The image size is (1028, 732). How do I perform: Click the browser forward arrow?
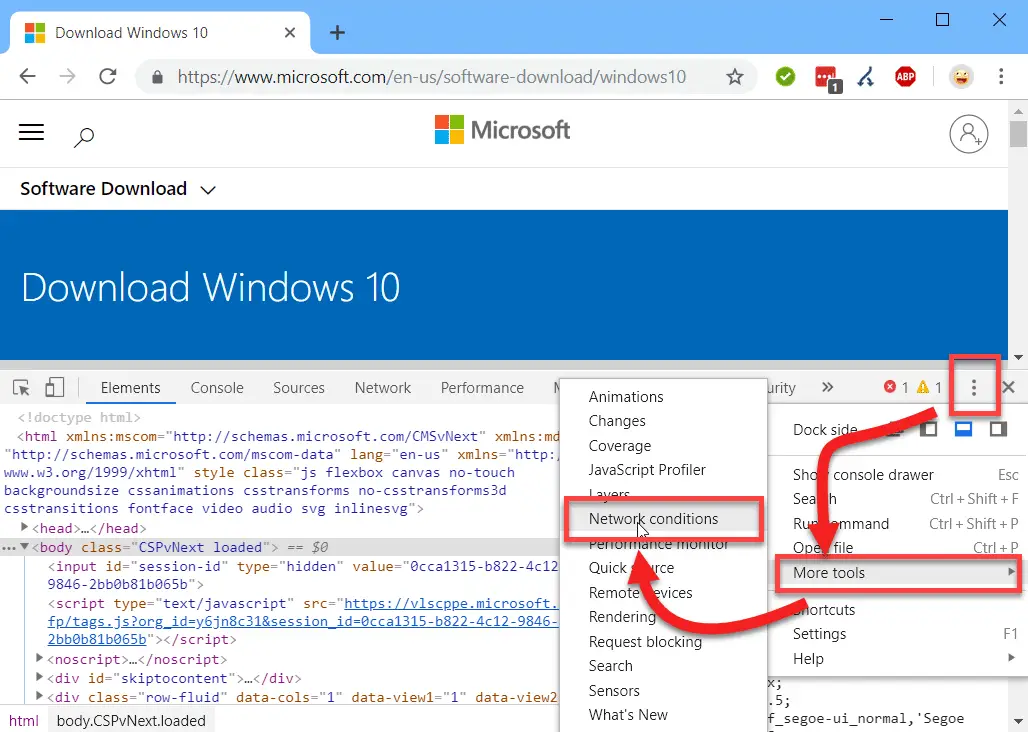coord(68,77)
